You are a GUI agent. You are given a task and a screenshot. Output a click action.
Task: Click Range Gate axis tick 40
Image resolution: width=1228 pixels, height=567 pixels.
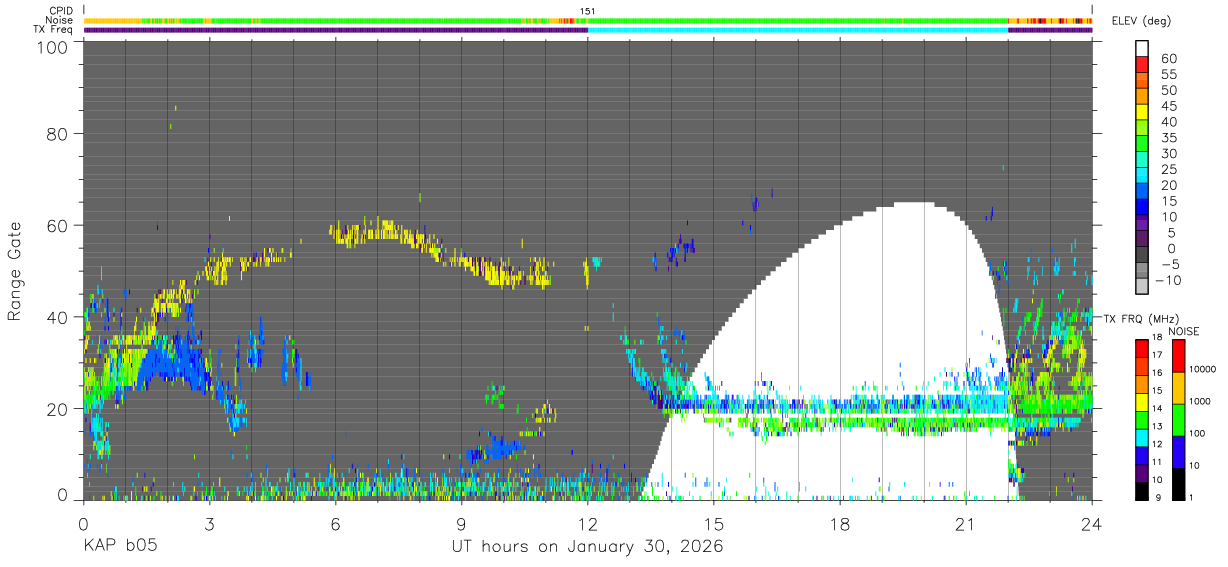click(x=57, y=317)
